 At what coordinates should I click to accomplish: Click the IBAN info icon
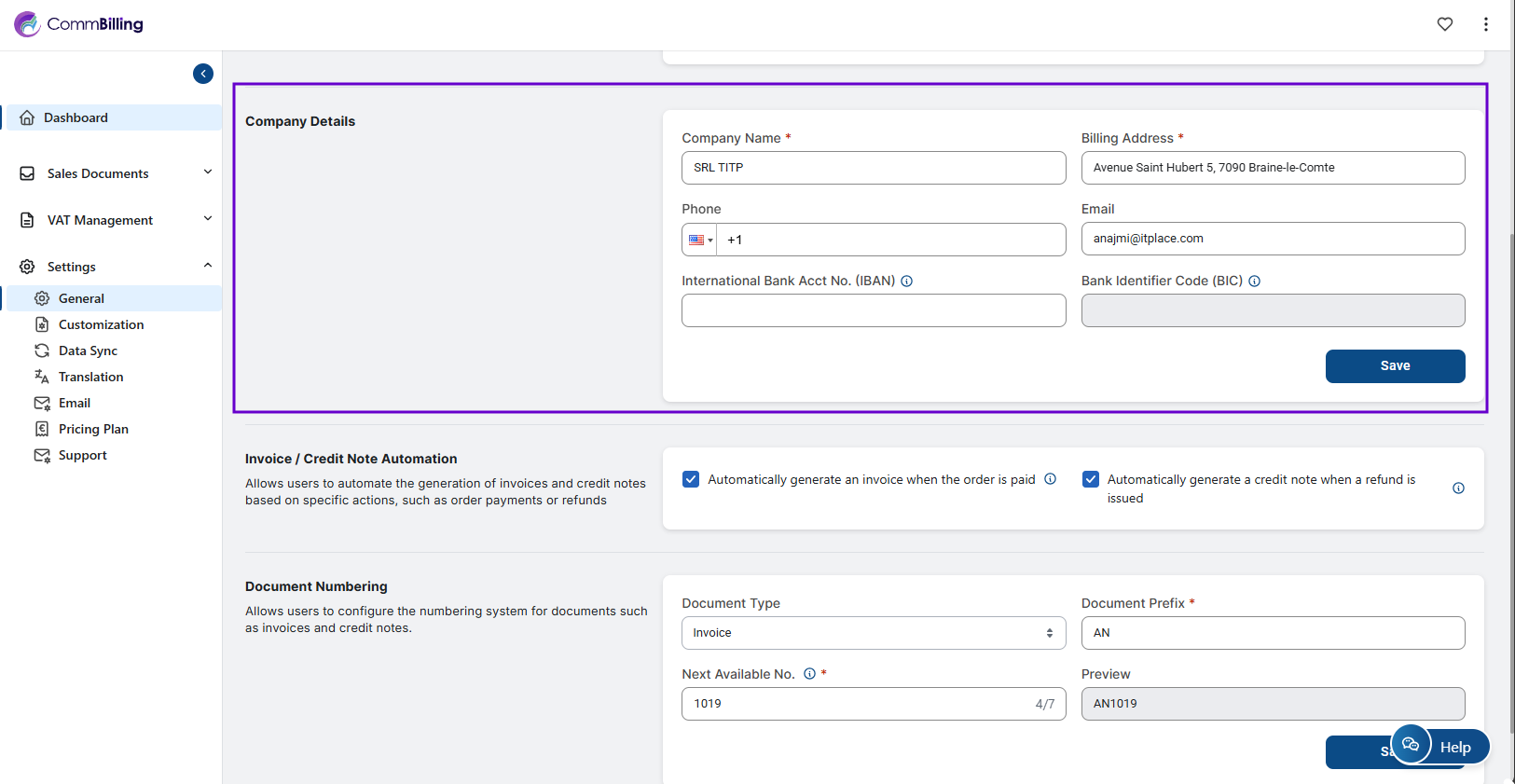(x=906, y=281)
